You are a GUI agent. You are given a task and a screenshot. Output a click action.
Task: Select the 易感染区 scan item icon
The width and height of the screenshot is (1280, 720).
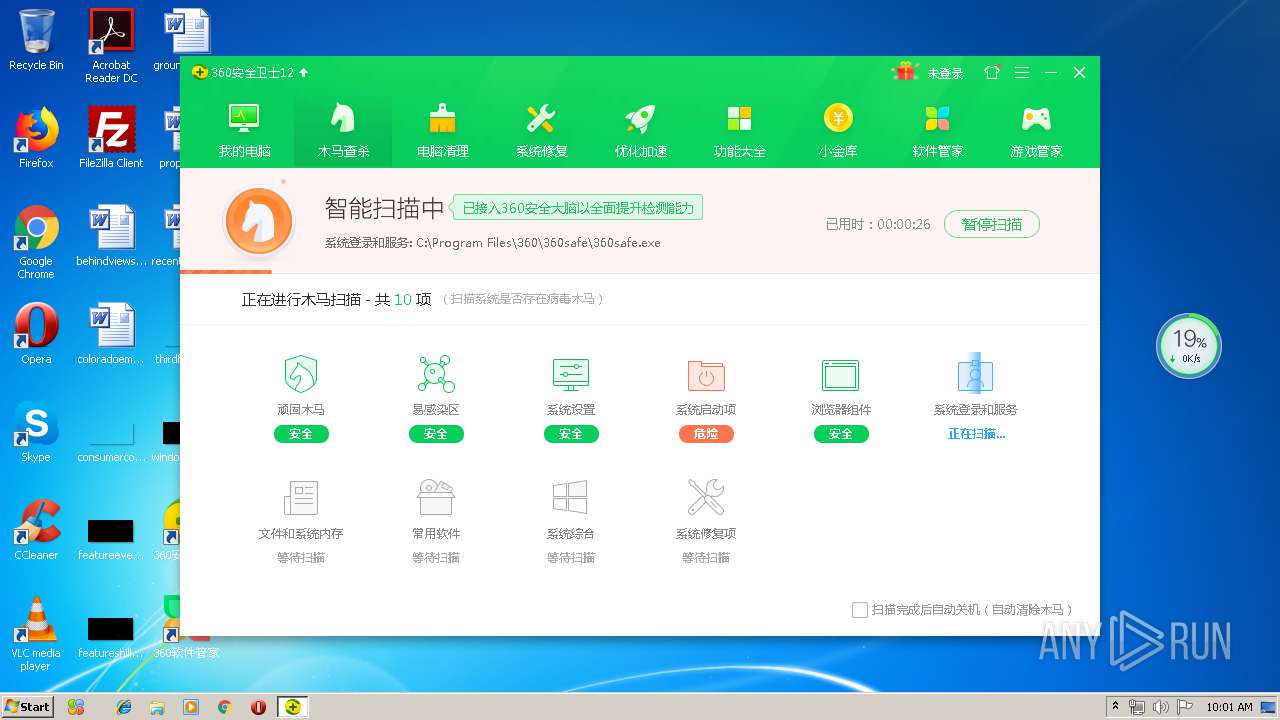[x=436, y=374]
